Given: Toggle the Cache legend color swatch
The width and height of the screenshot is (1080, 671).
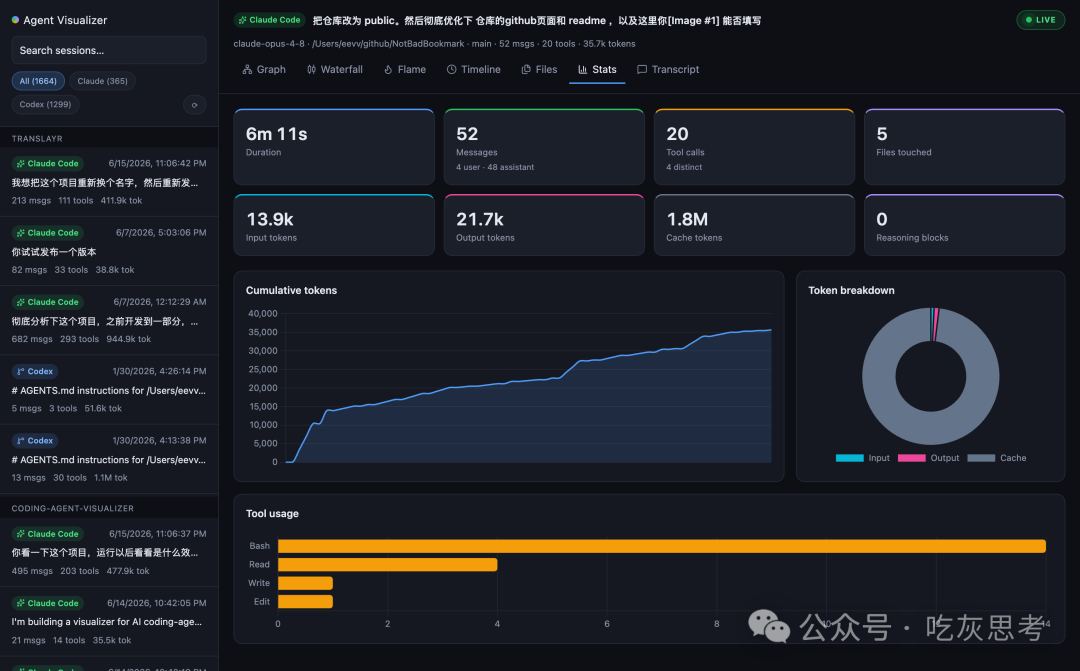Looking at the screenshot, I should click(981, 458).
